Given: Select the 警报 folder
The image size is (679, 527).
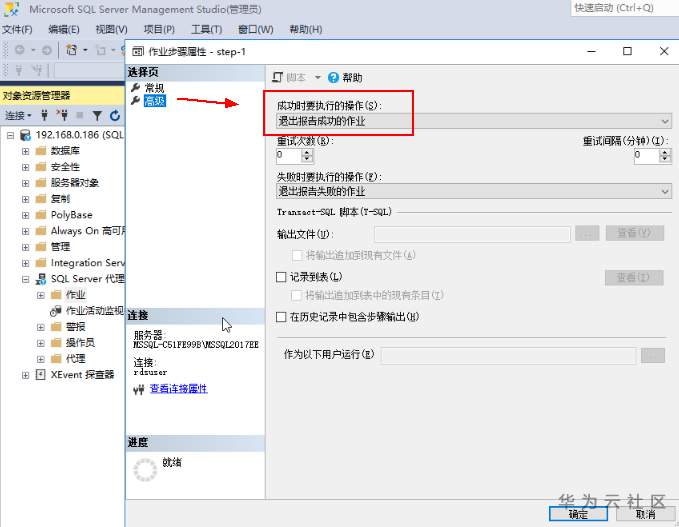Looking at the screenshot, I should click(75, 327).
